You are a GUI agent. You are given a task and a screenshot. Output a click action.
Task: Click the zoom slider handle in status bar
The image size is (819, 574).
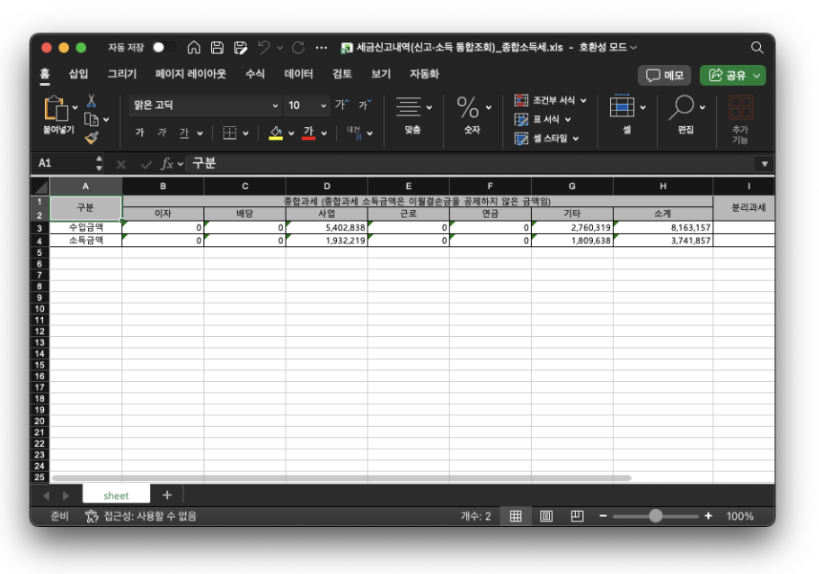(655, 516)
